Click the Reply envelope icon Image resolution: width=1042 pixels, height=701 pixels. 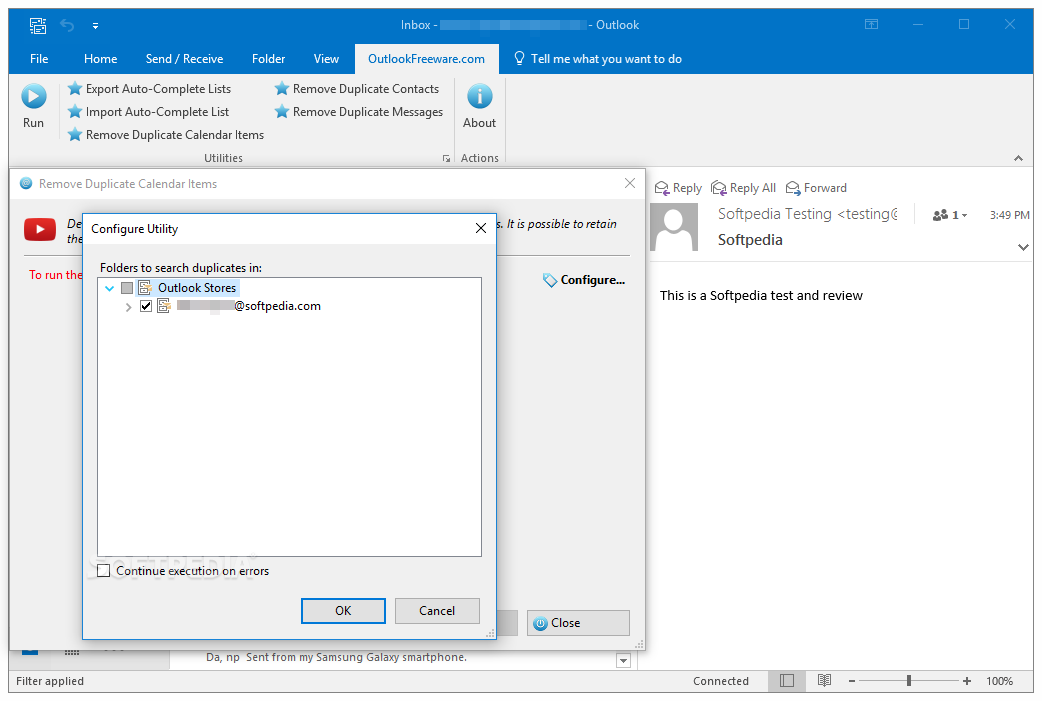point(662,188)
